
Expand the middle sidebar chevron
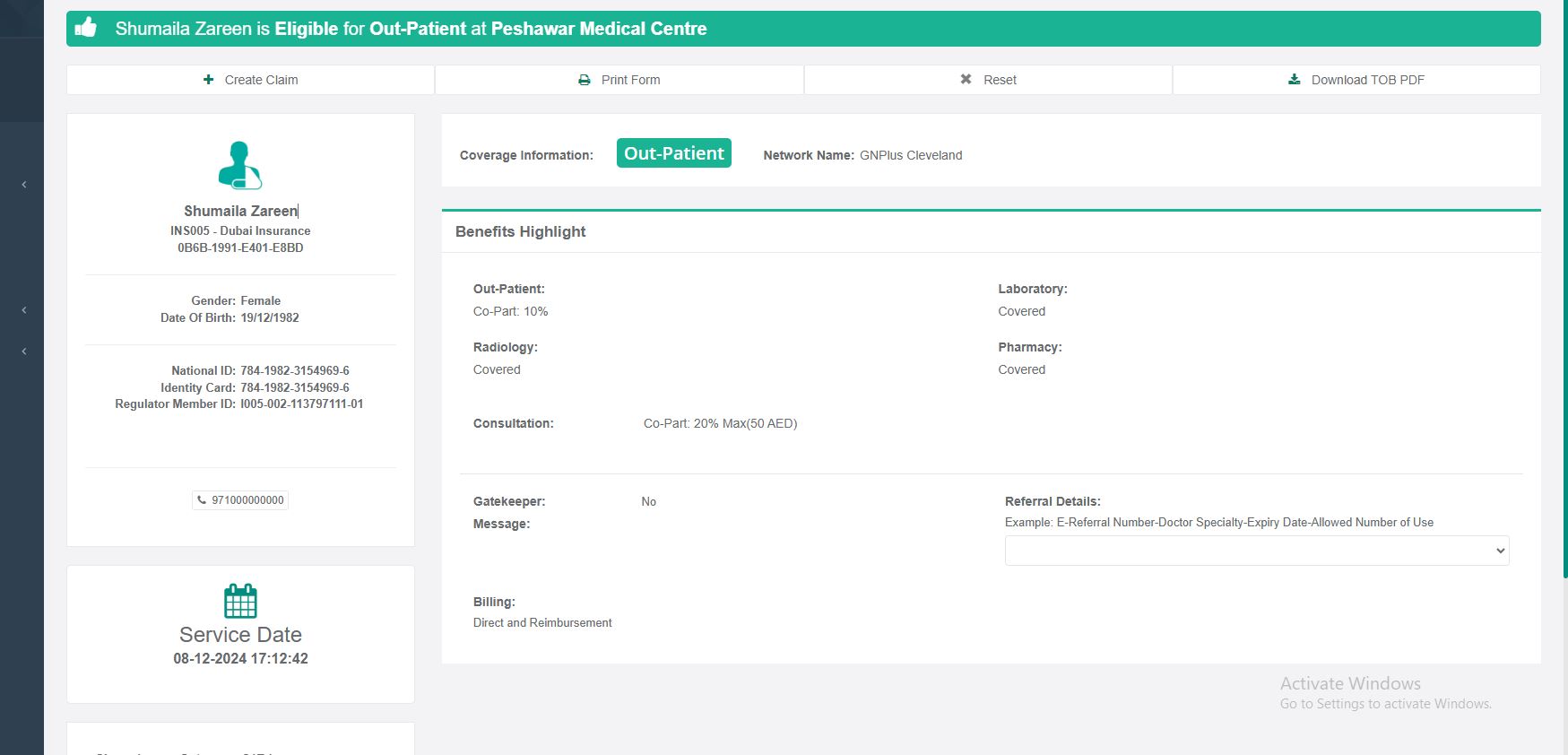[24, 310]
